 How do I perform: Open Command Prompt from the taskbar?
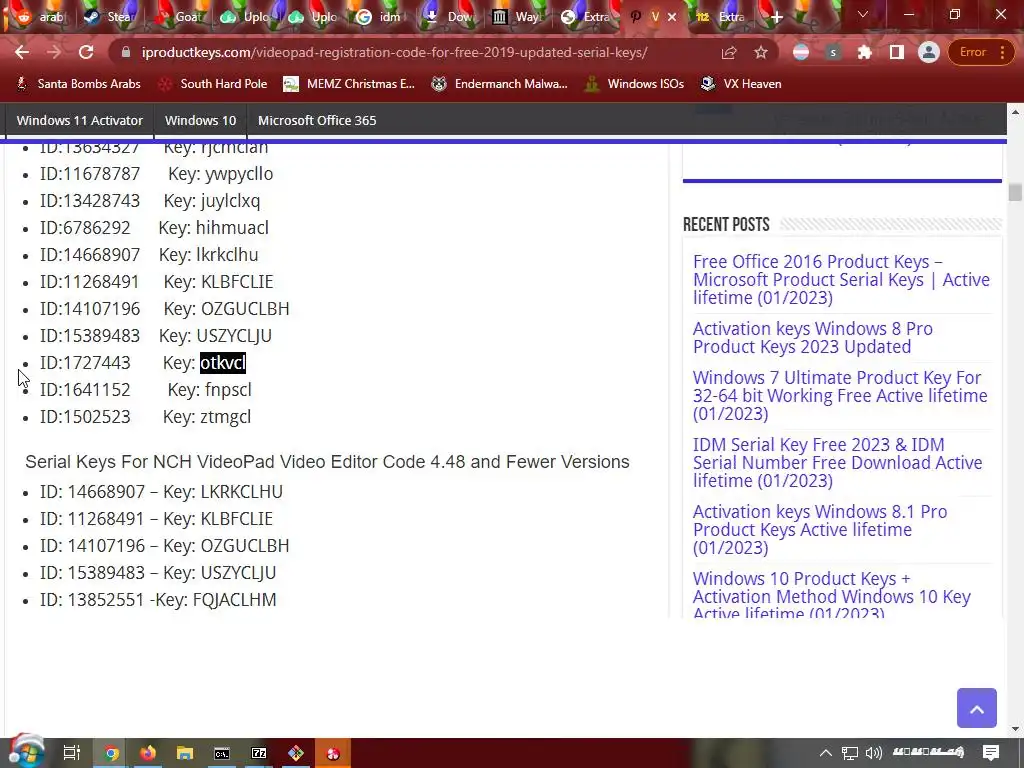[222, 753]
